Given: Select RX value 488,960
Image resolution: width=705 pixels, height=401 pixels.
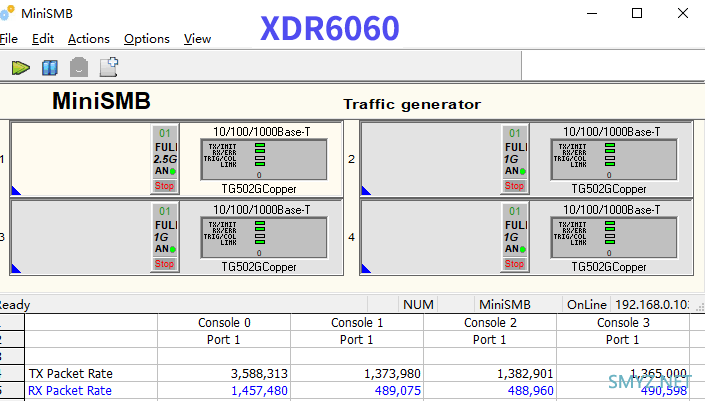Looking at the screenshot, I should pyautogui.click(x=531, y=391).
